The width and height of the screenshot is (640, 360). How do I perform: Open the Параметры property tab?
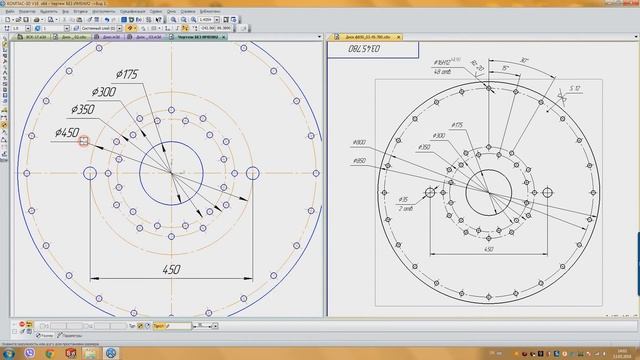[x=70, y=336]
